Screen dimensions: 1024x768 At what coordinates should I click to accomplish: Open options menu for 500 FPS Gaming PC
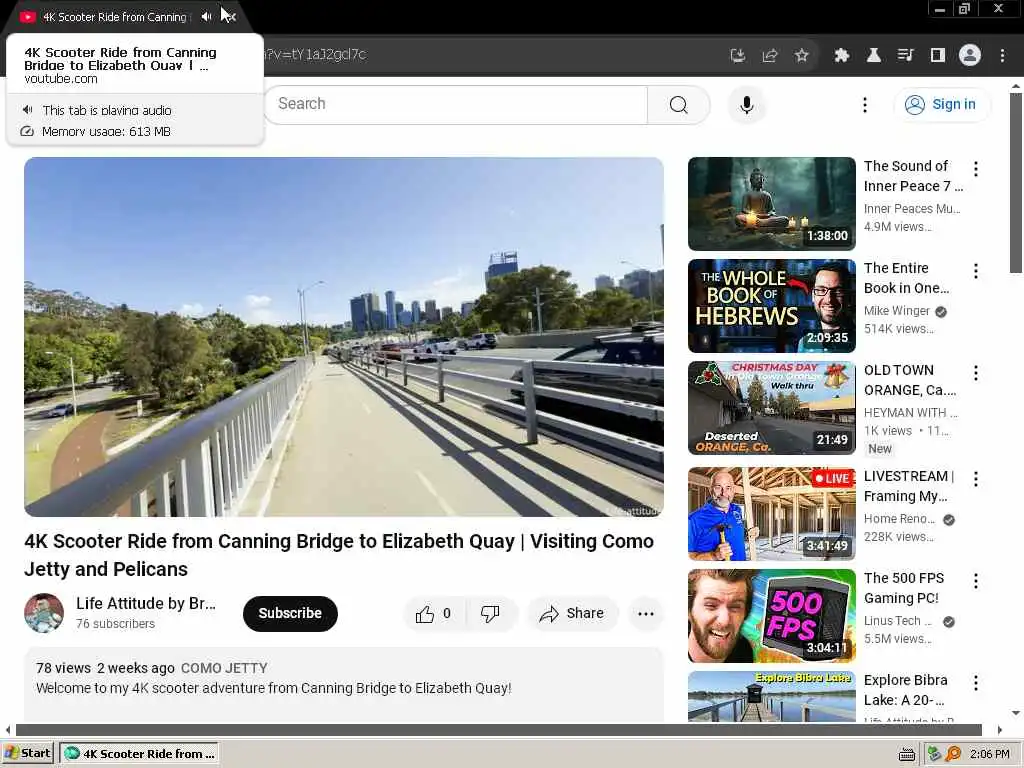pos(976,581)
